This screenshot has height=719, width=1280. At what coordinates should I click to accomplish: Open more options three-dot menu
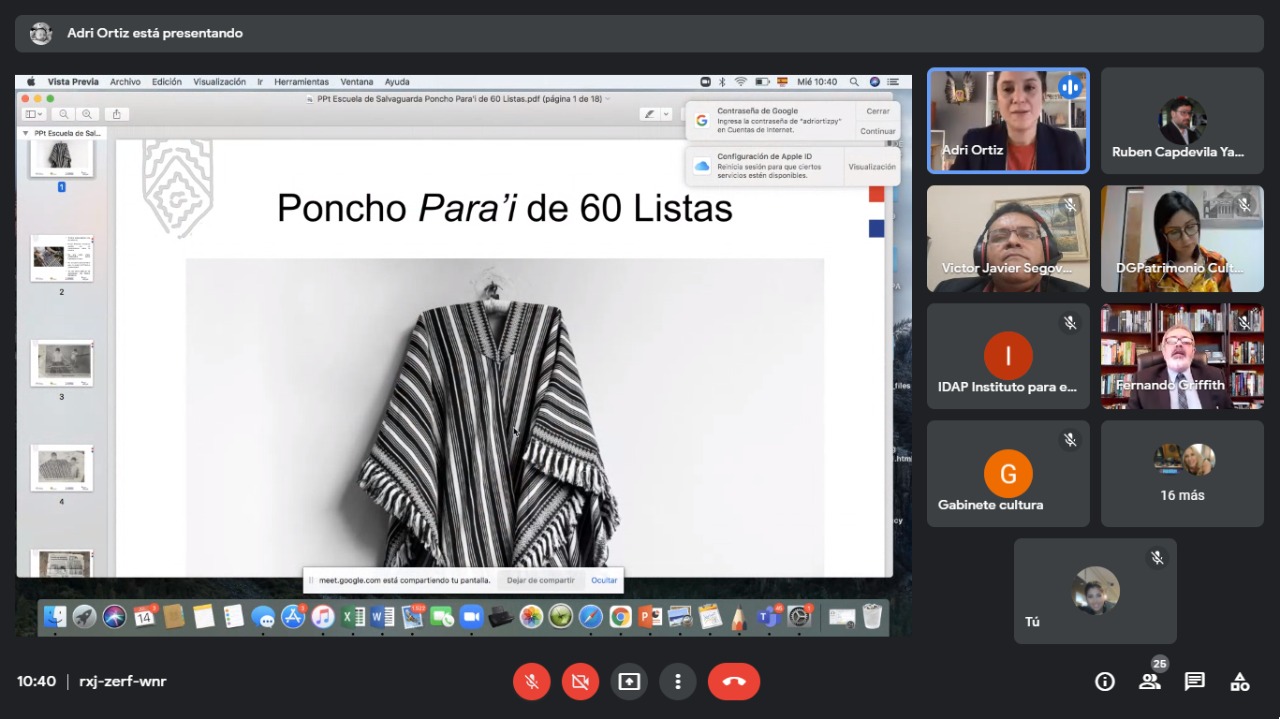tap(678, 682)
